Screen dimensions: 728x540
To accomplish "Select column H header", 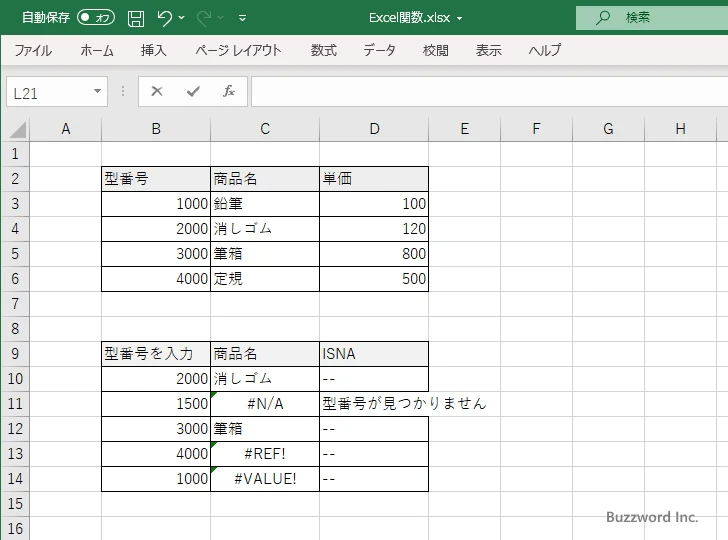I will (x=681, y=129).
